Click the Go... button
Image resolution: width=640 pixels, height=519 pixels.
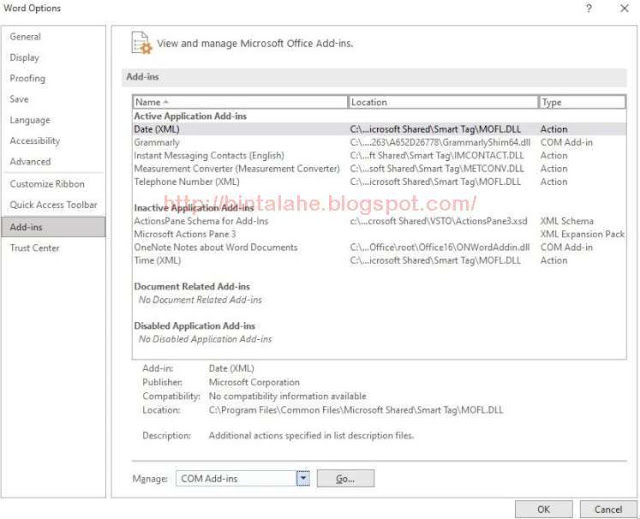[x=345, y=478]
